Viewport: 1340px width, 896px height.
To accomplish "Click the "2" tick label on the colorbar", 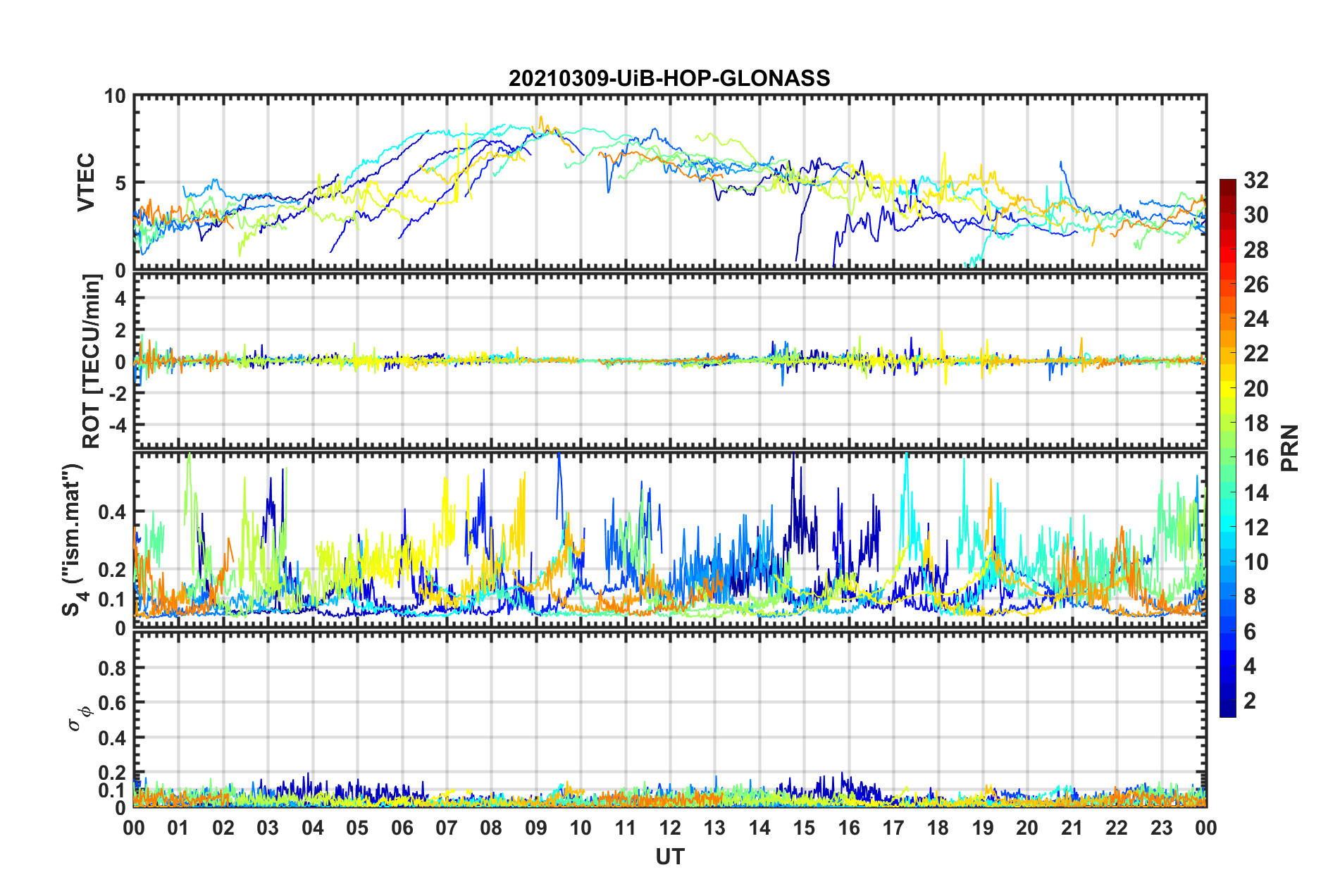I will pyautogui.click(x=1250, y=700).
